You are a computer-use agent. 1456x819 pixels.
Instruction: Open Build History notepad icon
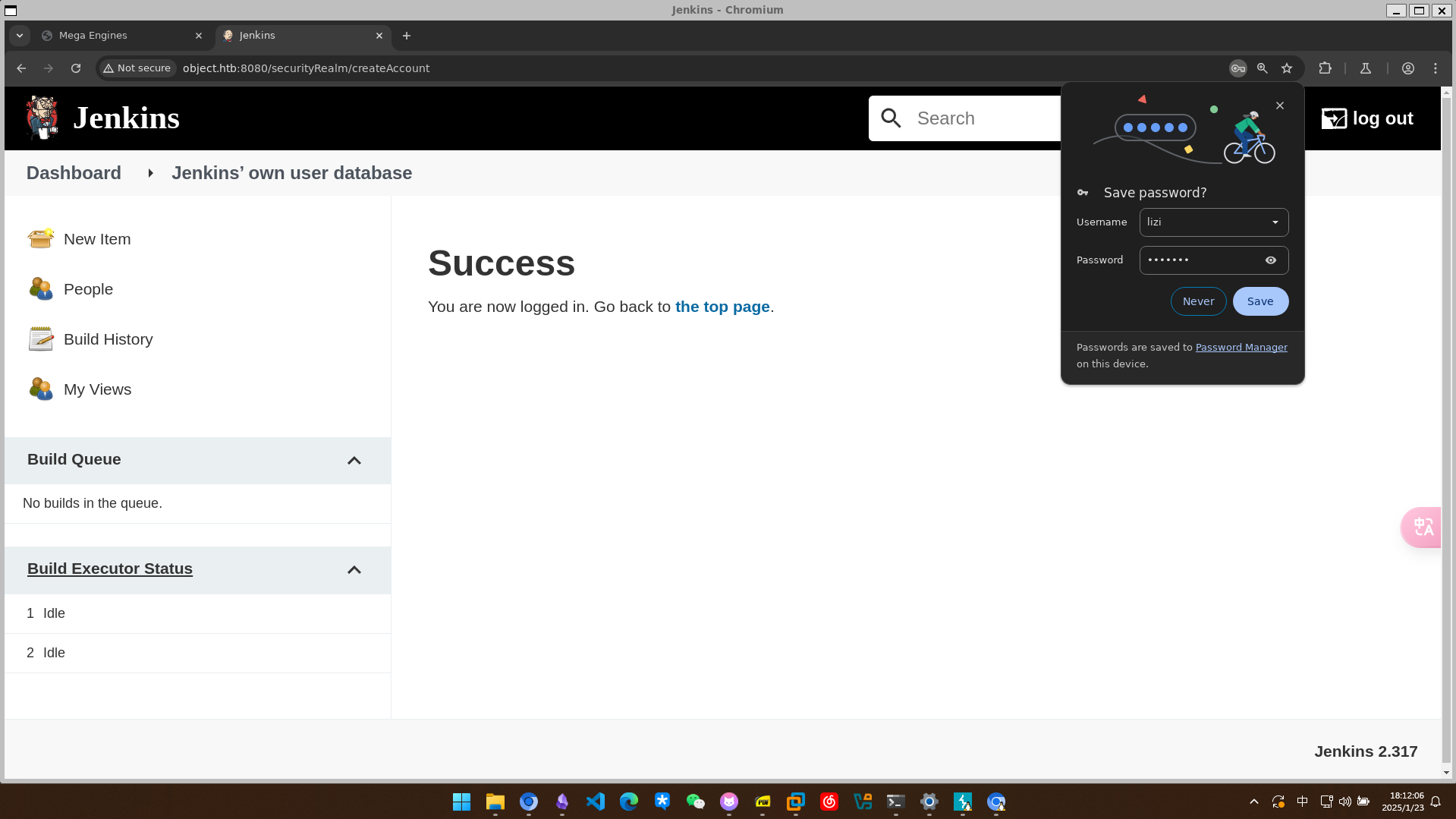[40, 339]
